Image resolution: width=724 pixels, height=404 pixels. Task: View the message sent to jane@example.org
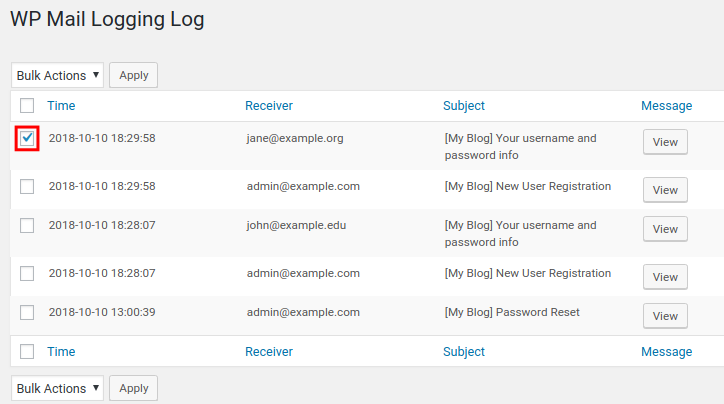point(665,142)
